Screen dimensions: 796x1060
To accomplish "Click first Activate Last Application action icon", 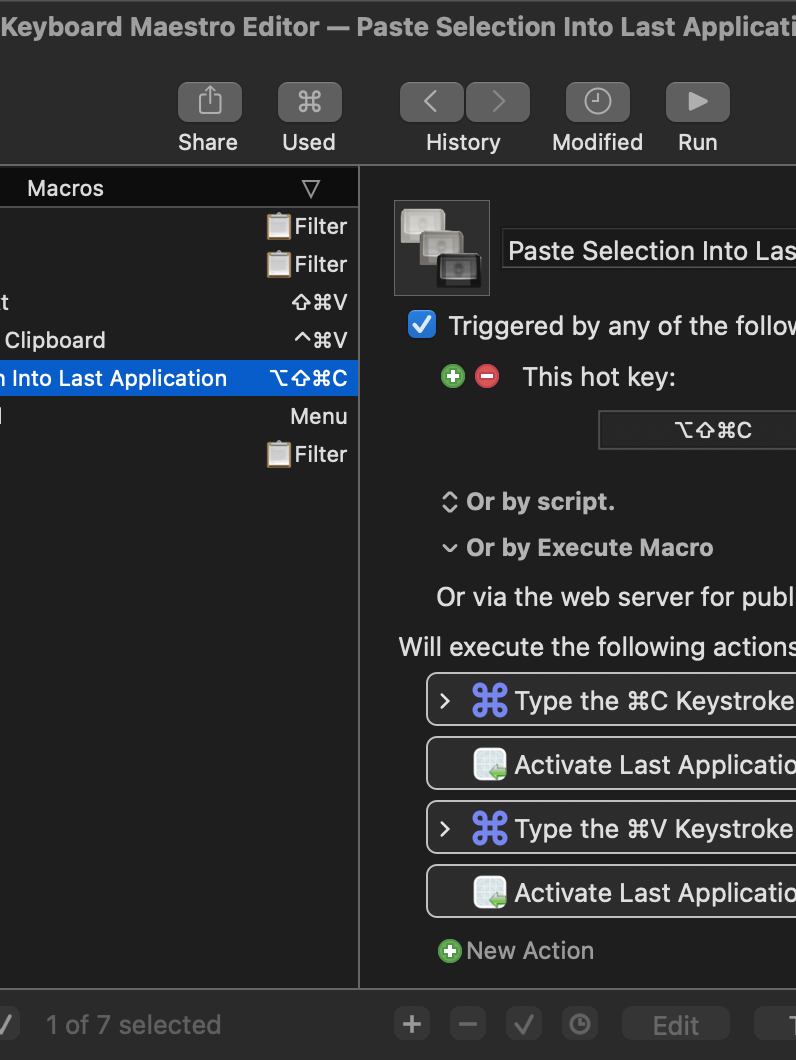I will tap(490, 765).
